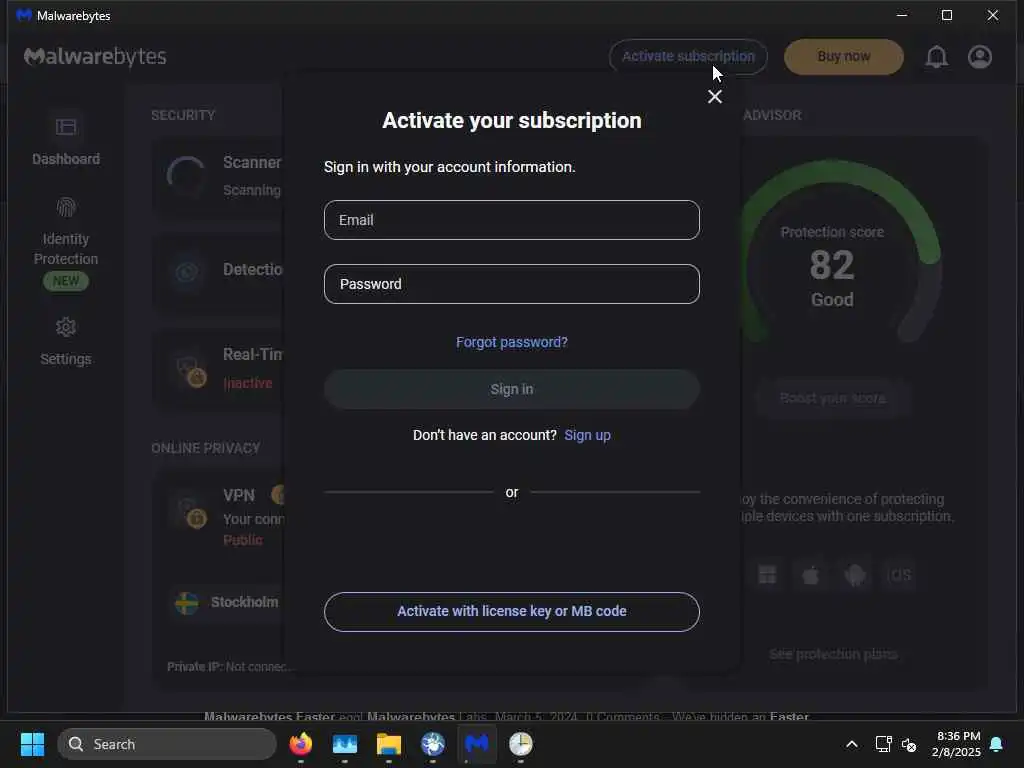Image resolution: width=1024 pixels, height=768 pixels.
Task: Open File Explorer from the taskbar
Action: [389, 744]
